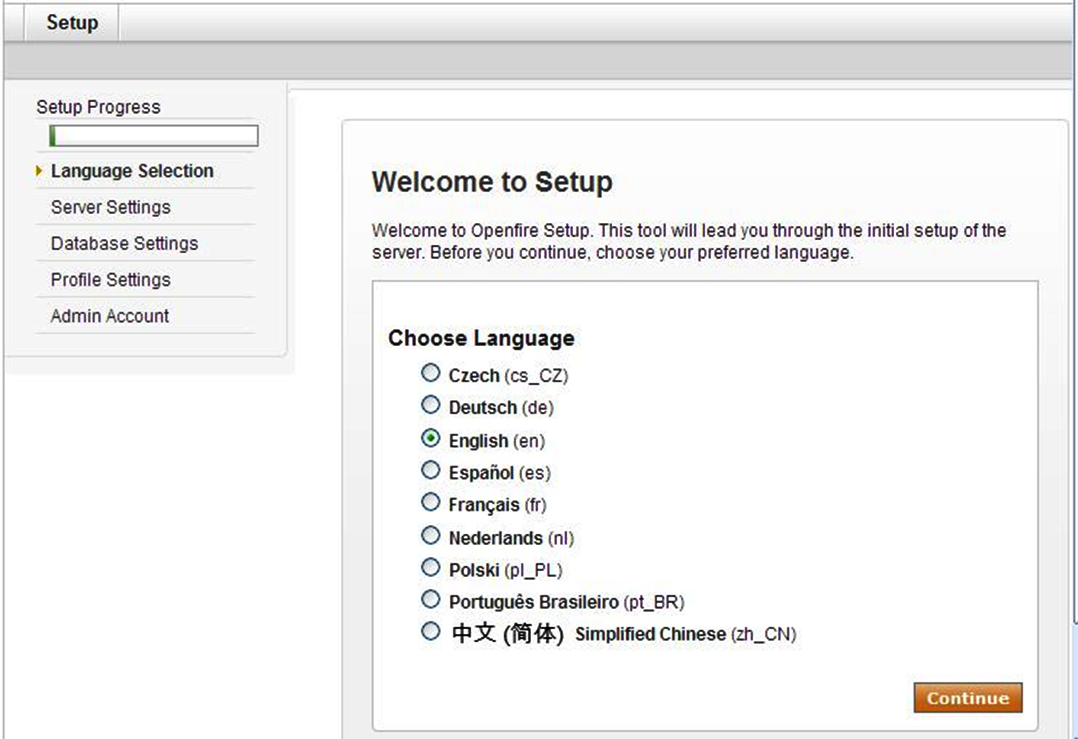
Task: Go to Server Settings step in sidebar
Action: (111, 207)
